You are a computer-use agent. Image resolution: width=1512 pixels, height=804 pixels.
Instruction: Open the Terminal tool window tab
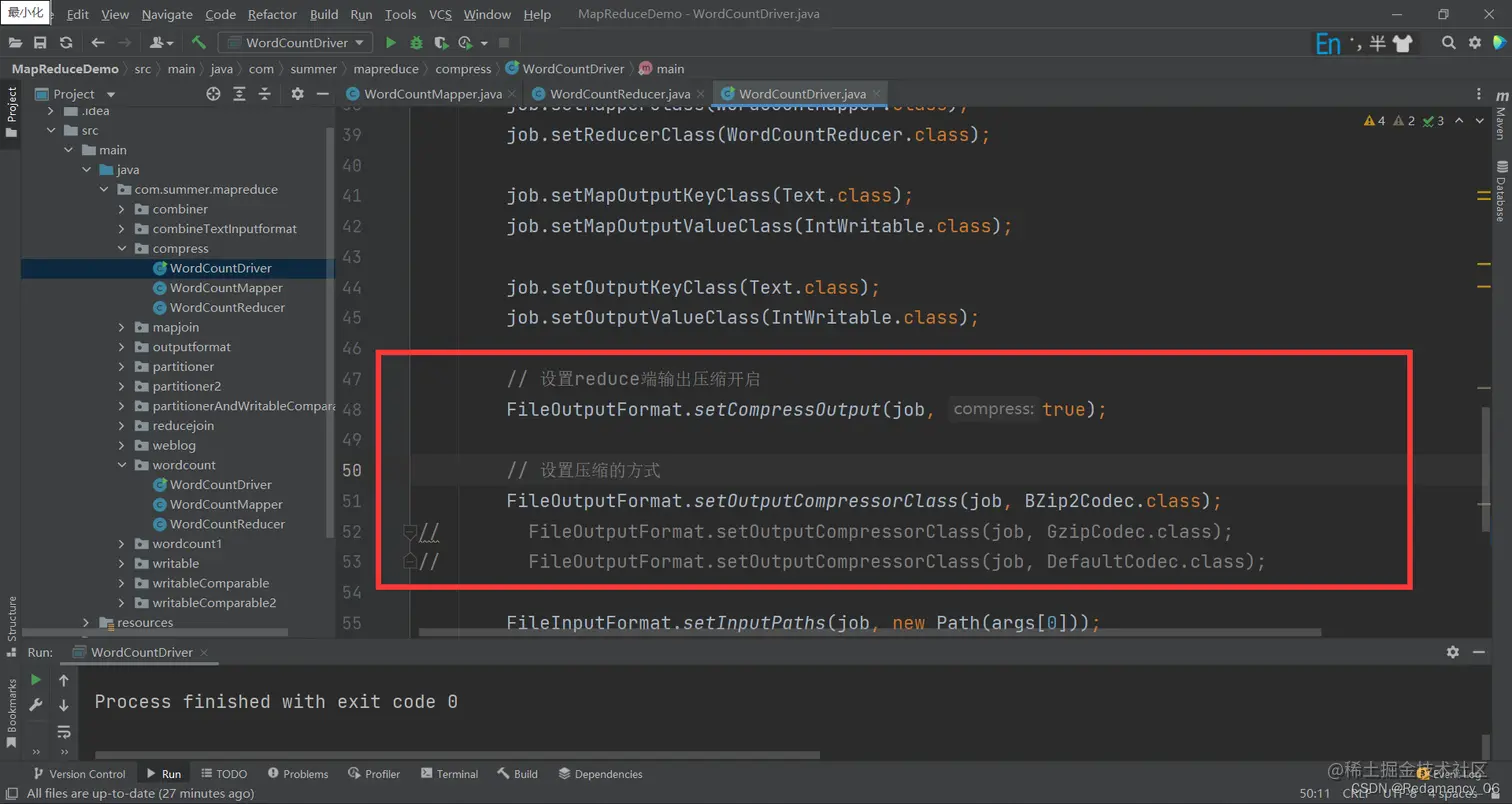pos(450,774)
